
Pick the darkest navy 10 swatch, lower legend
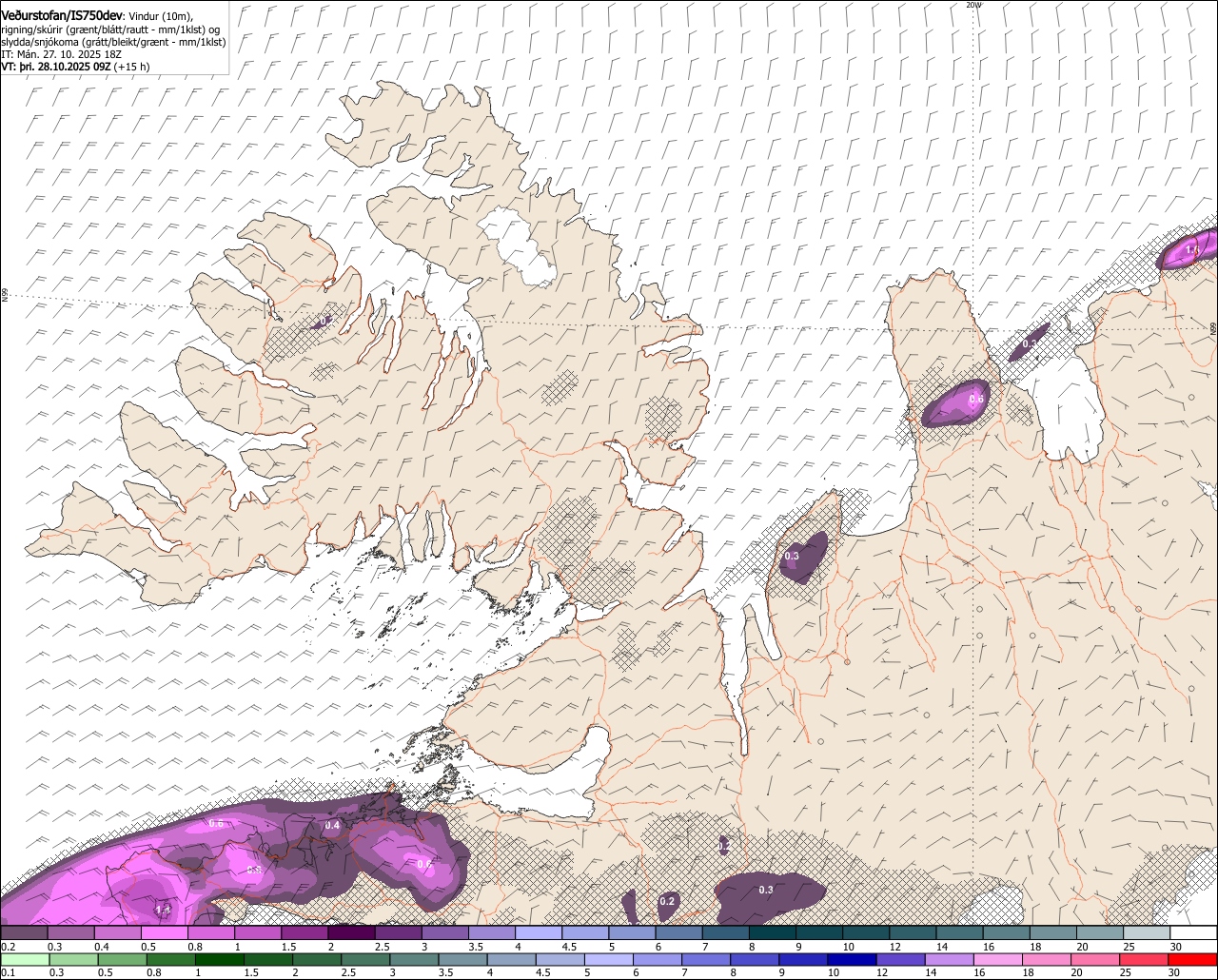852,960
